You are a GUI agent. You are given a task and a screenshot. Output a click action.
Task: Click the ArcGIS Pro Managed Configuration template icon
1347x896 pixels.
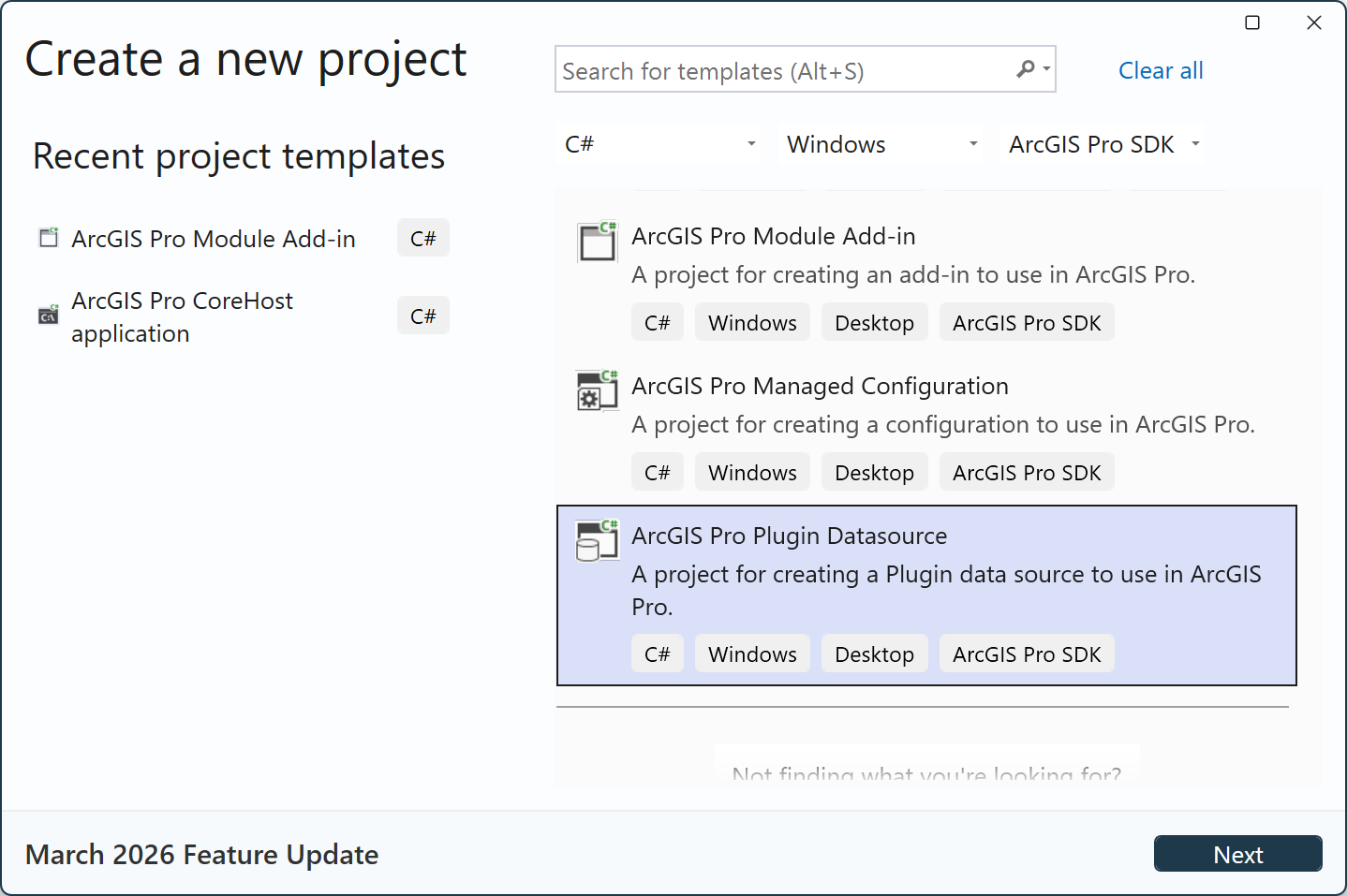point(597,390)
